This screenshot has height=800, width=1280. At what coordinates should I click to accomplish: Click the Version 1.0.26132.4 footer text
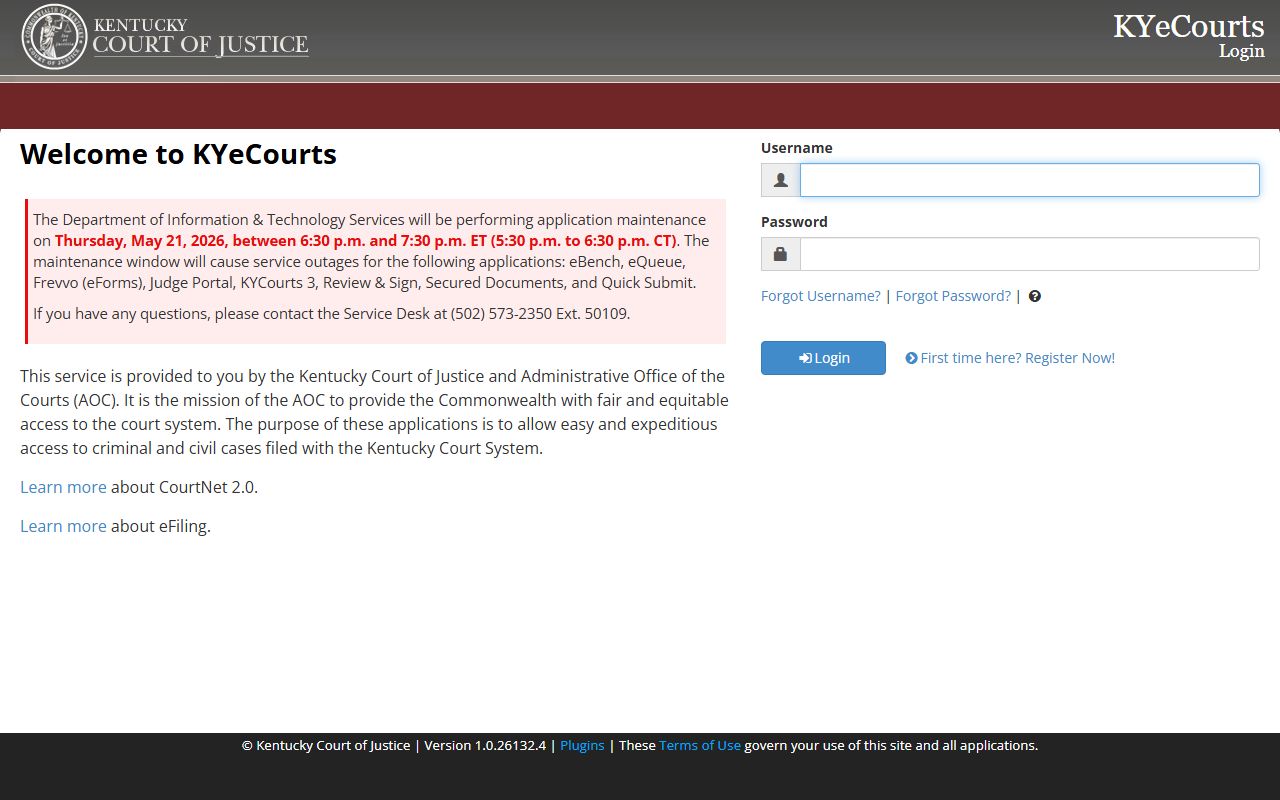pos(485,745)
